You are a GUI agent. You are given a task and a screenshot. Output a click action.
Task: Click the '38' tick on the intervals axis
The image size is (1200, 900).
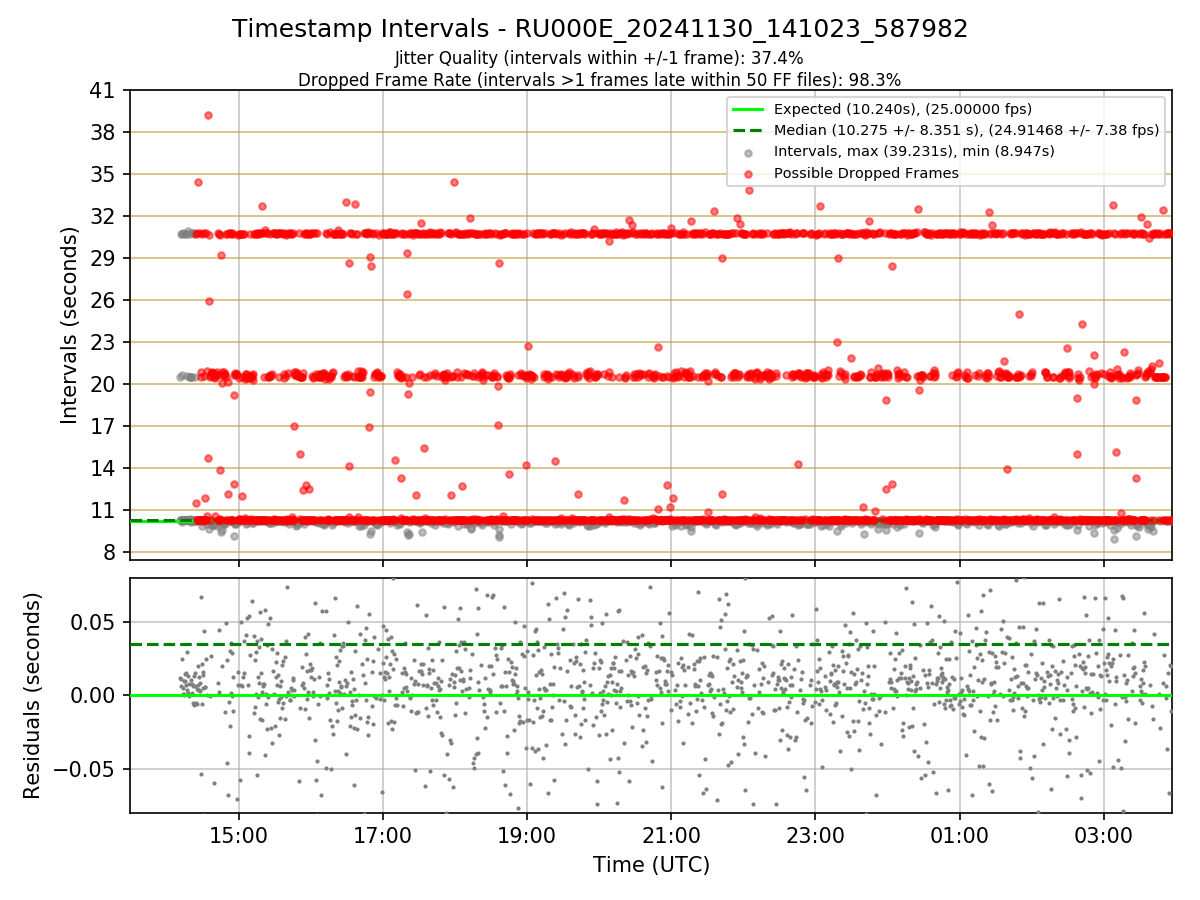pyautogui.click(x=103, y=132)
